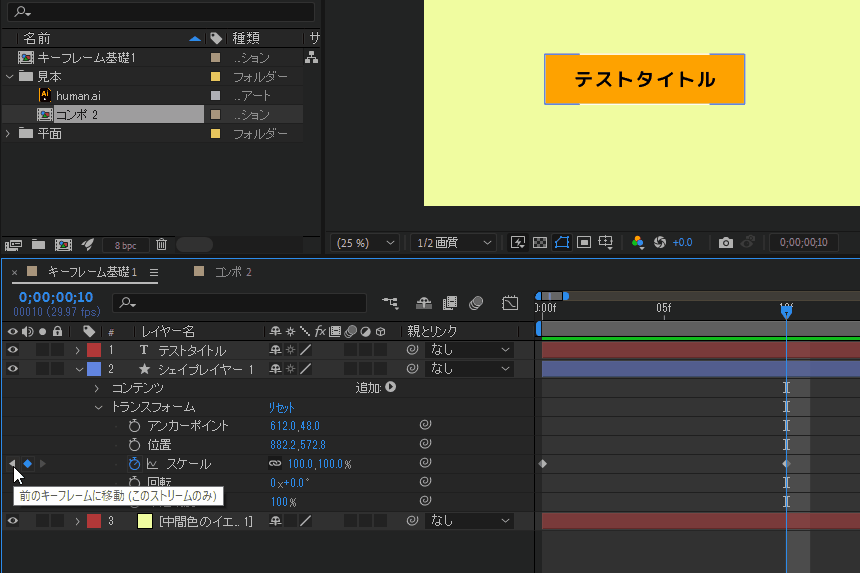The height and width of the screenshot is (573, 860).
Task: Collapse シェイプレイヤー 1 layer properties
Action: tap(79, 369)
